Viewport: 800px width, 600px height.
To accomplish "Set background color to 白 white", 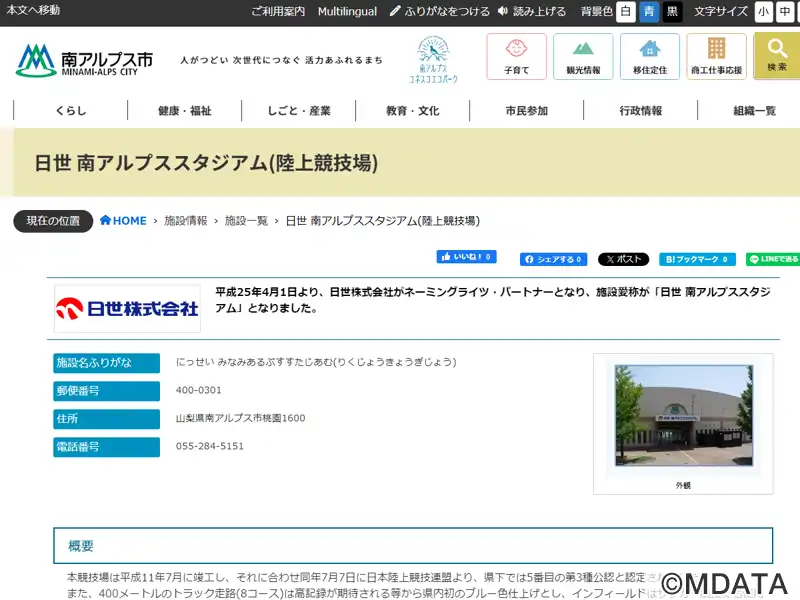I will coord(625,11).
